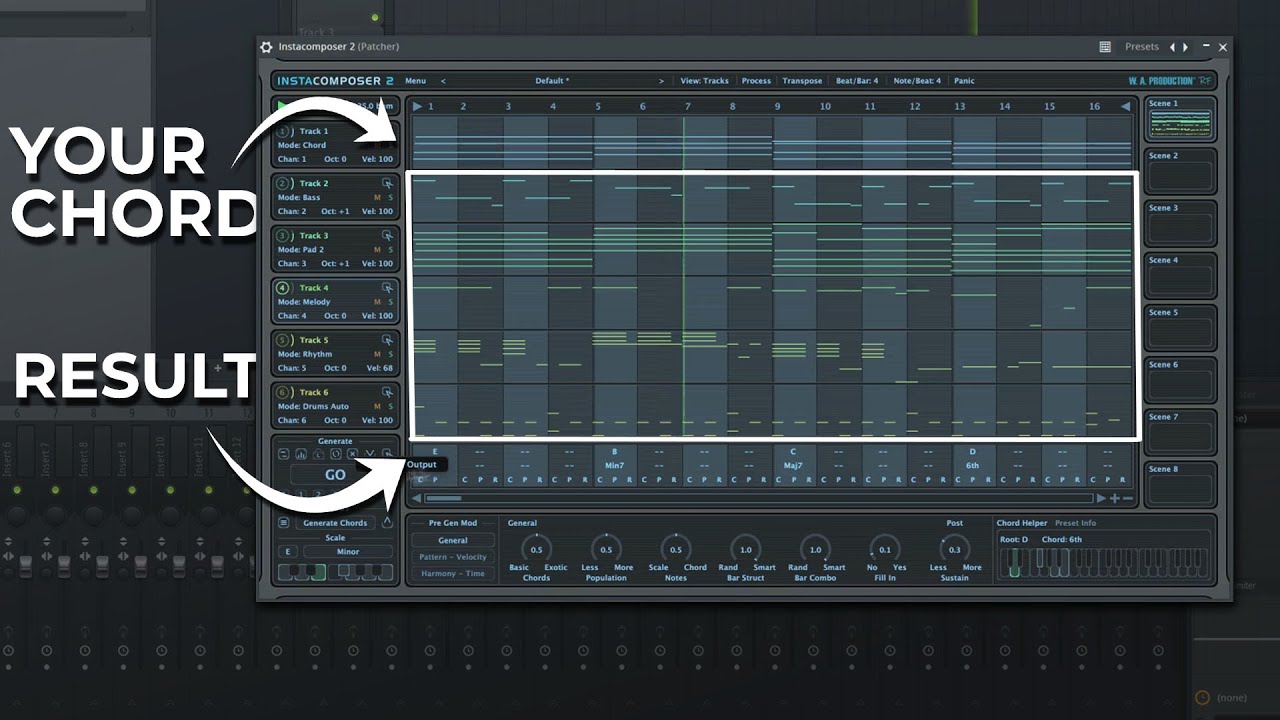Click the scroll-right arrow of the timeline scrollbar
This screenshot has width=1280, height=720.
(1102, 498)
